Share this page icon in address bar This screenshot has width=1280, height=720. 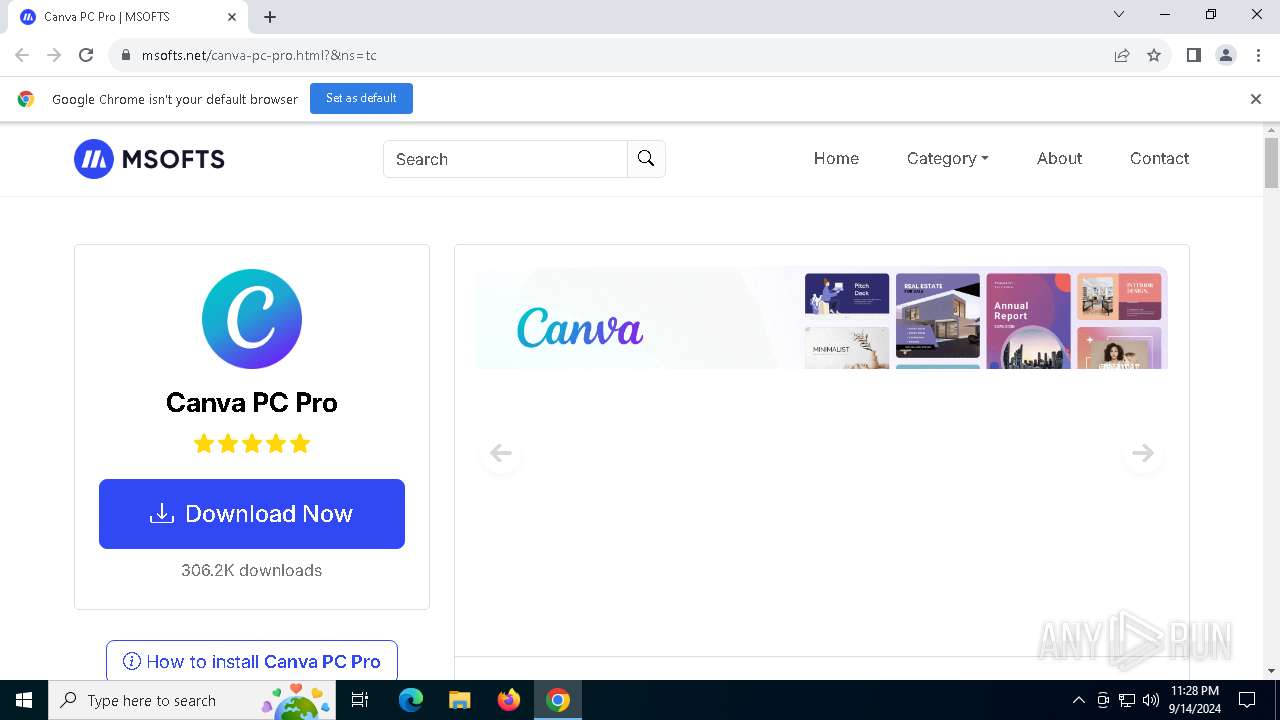click(x=1122, y=55)
